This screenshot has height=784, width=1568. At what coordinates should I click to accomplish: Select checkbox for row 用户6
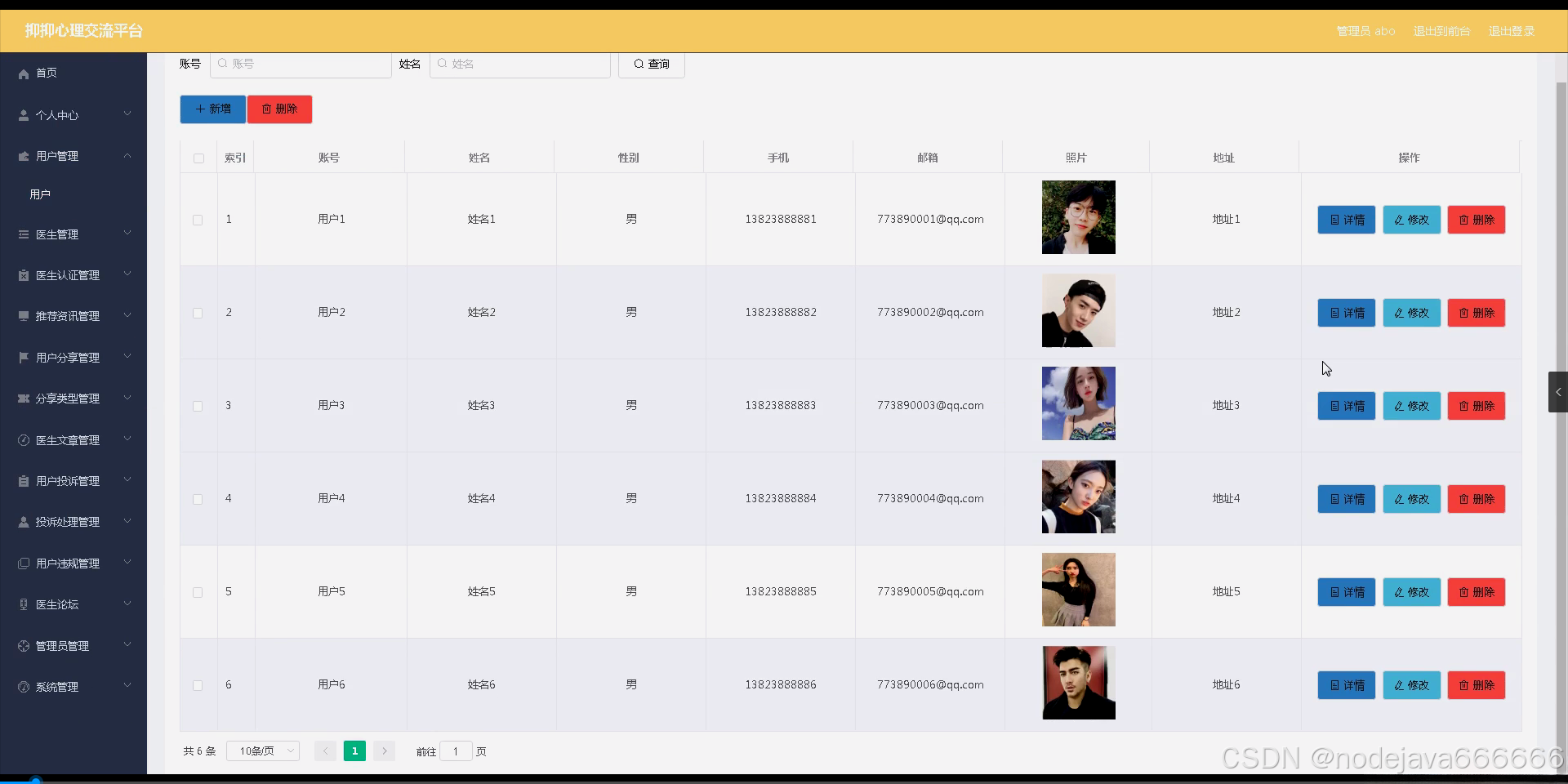click(198, 685)
